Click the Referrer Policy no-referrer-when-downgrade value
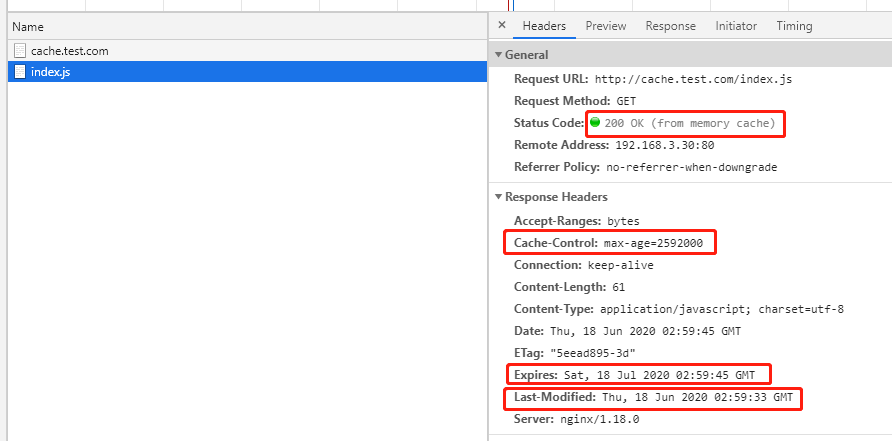Screen dimensions: 892x441 tap(692, 167)
